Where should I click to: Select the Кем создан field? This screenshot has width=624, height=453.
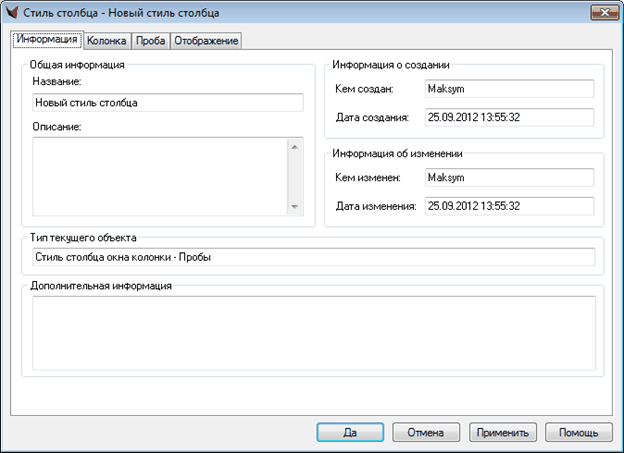[508, 89]
